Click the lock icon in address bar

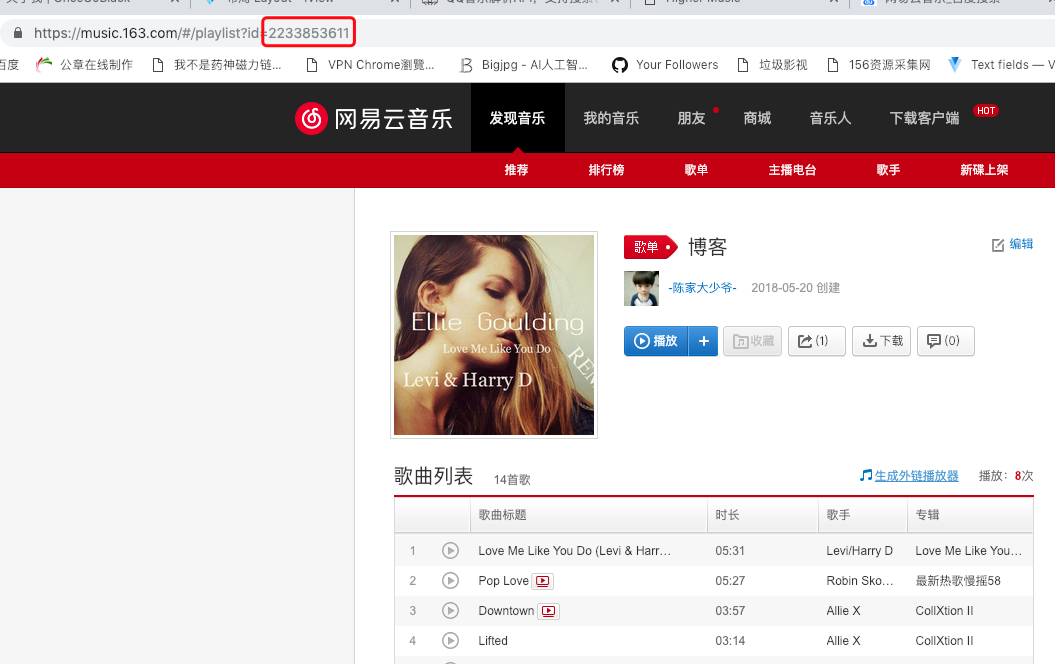tap(18, 33)
